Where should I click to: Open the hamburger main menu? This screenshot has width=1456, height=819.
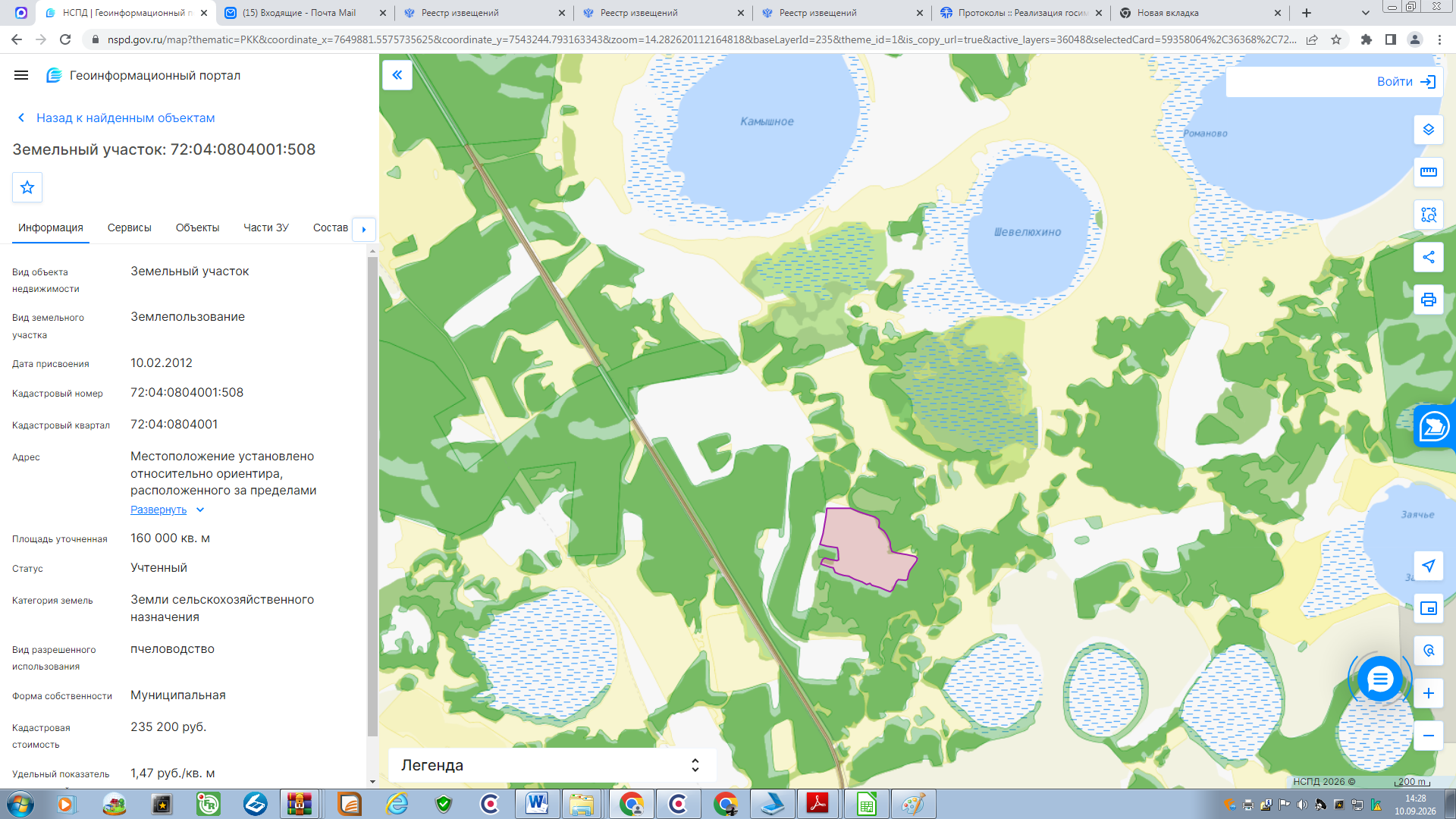[21, 75]
